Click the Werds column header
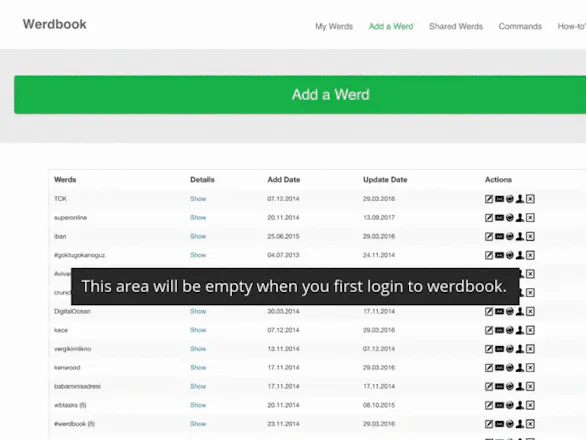This screenshot has height=440, width=586. click(65, 180)
